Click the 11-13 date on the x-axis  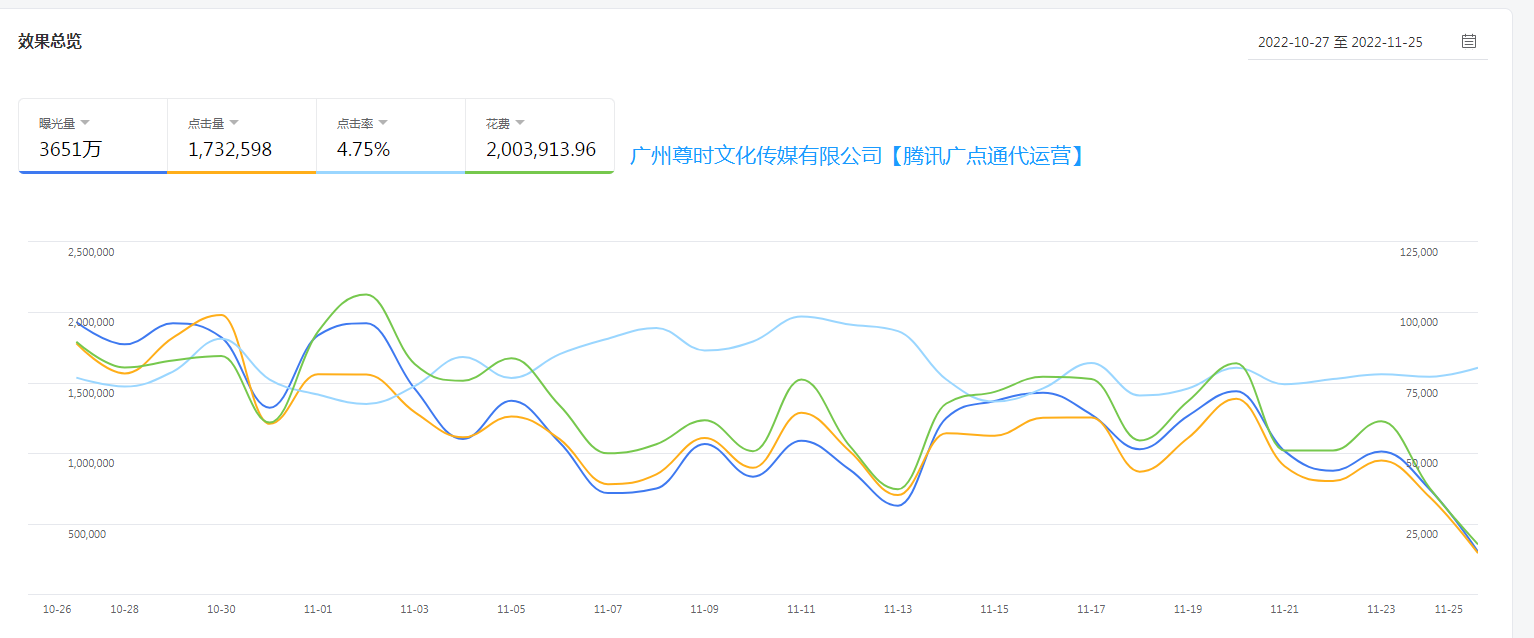tap(898, 609)
